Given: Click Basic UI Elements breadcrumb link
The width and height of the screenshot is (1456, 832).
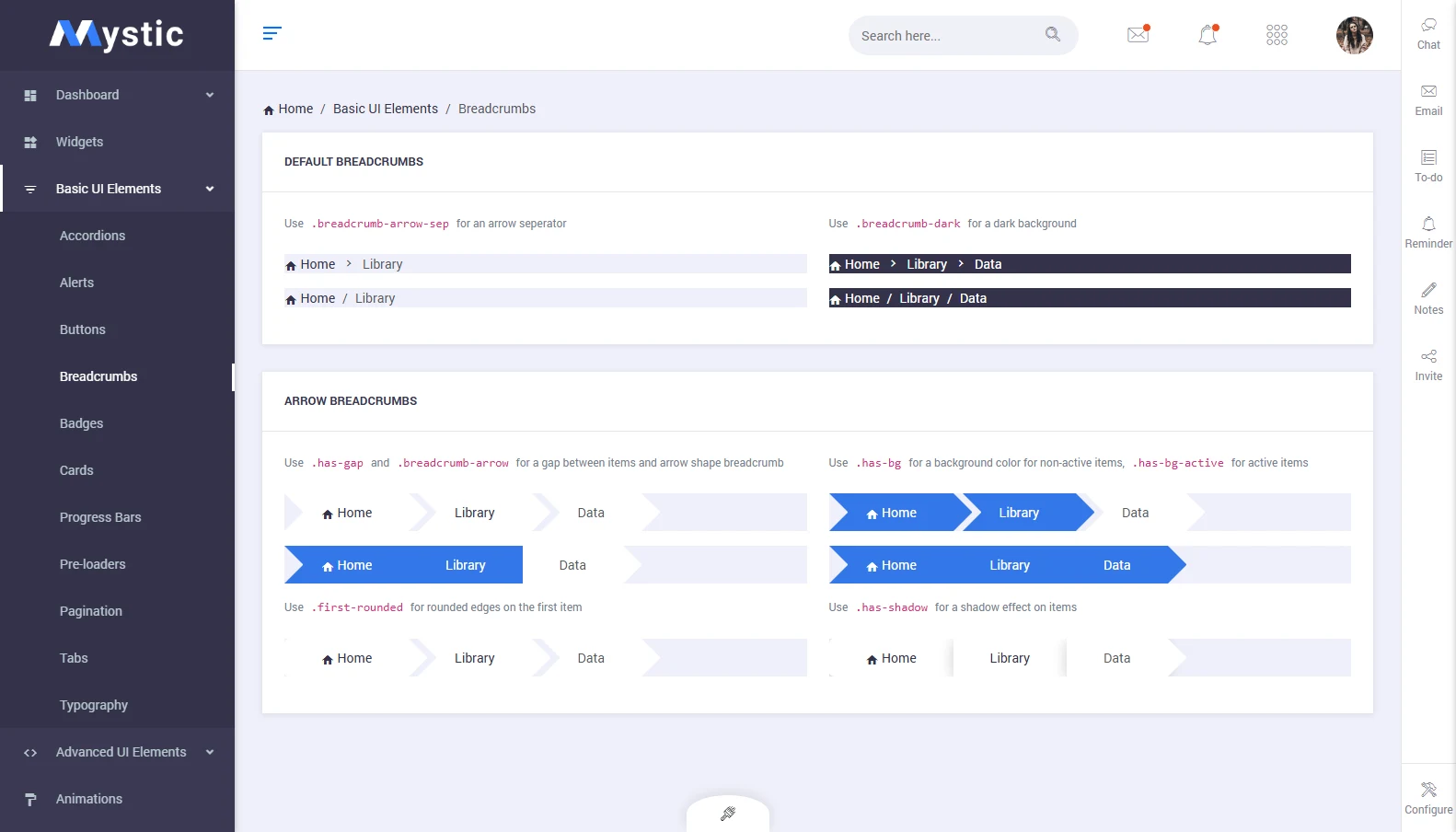Looking at the screenshot, I should coord(385,109).
